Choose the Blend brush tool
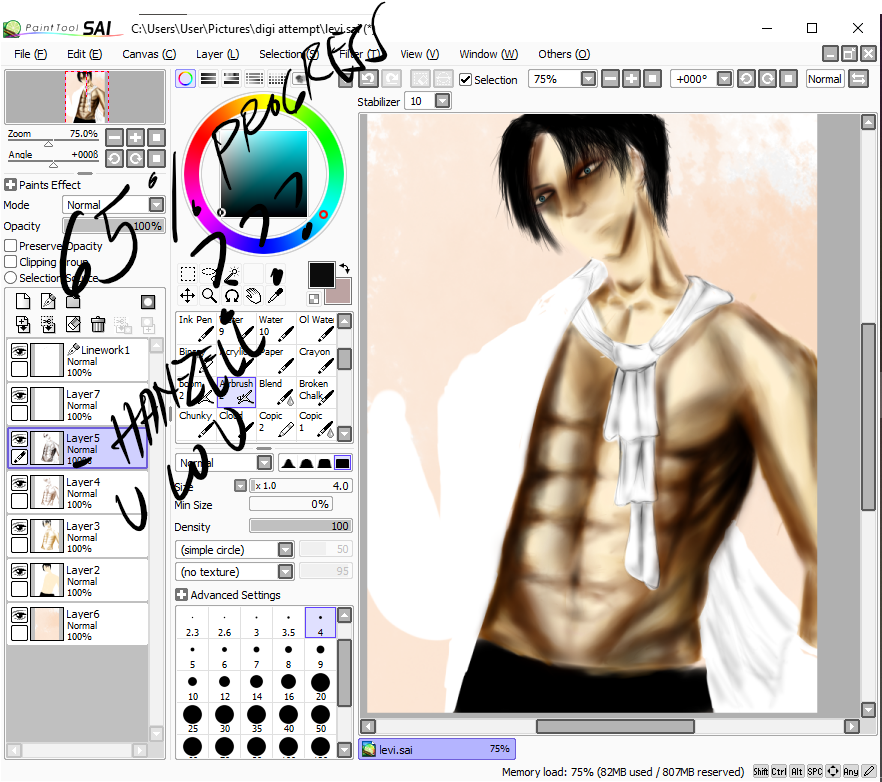Image resolution: width=882 pixels, height=782 pixels. point(276,392)
